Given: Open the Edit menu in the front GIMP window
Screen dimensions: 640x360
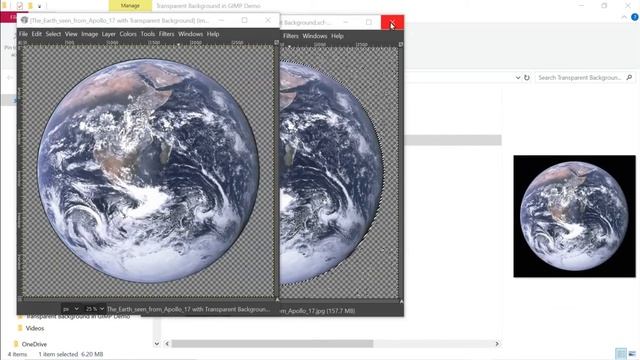Looking at the screenshot, I should 37,34.
